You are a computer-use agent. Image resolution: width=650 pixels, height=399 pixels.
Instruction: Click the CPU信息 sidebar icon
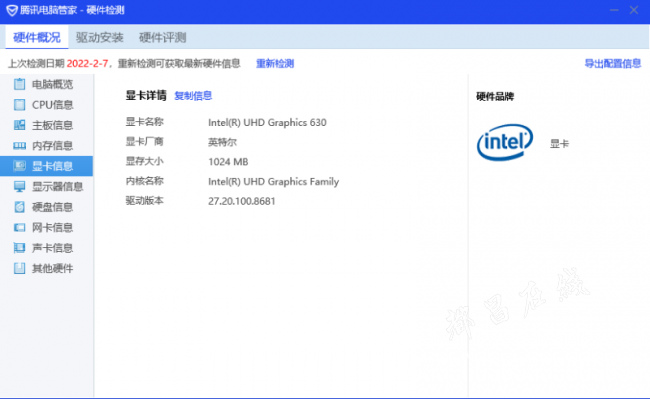point(19,105)
